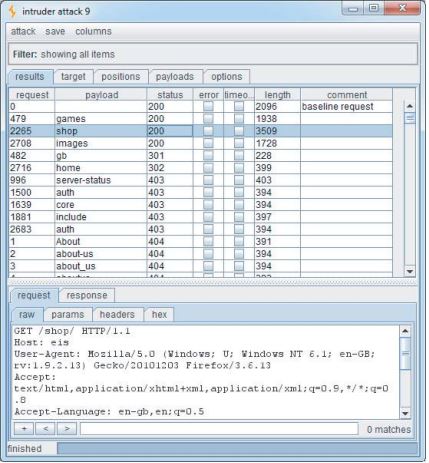Open the attack menu
Viewport: 429px width, 463px height.
(x=23, y=31)
